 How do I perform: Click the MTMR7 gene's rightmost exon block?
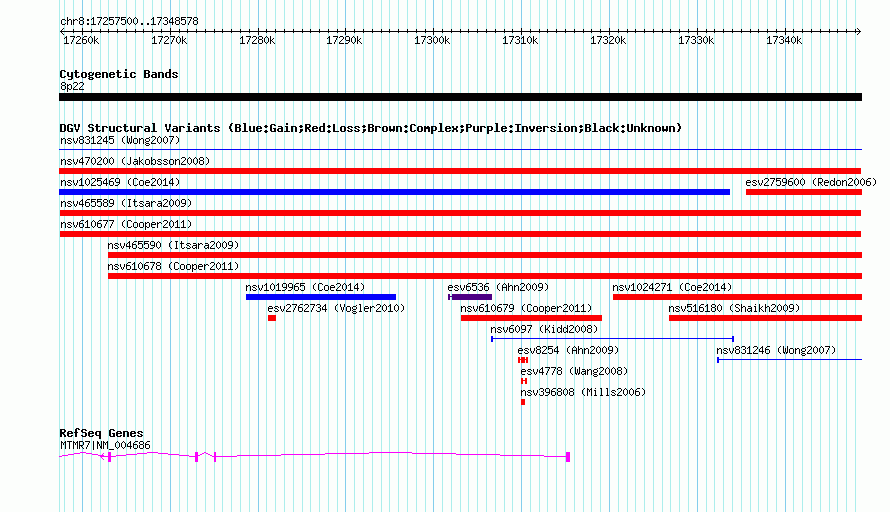coord(568,456)
